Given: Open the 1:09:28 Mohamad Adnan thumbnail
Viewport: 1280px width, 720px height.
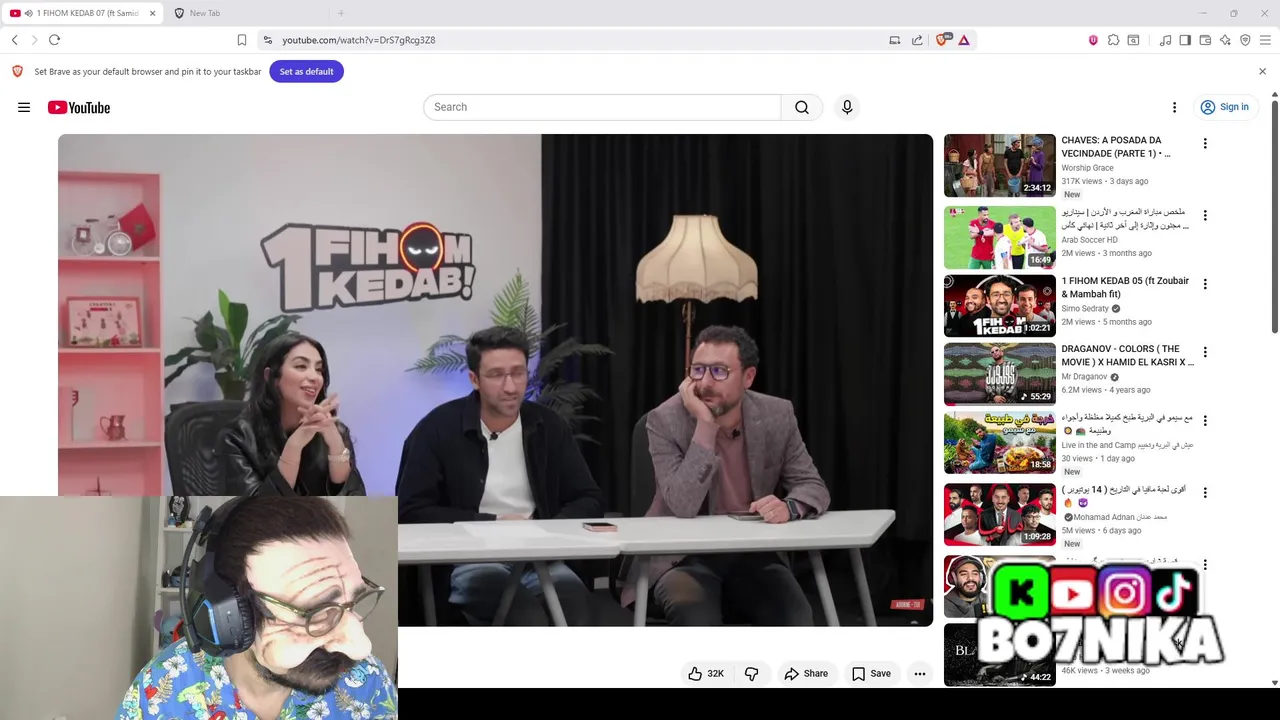Looking at the screenshot, I should click(1000, 515).
